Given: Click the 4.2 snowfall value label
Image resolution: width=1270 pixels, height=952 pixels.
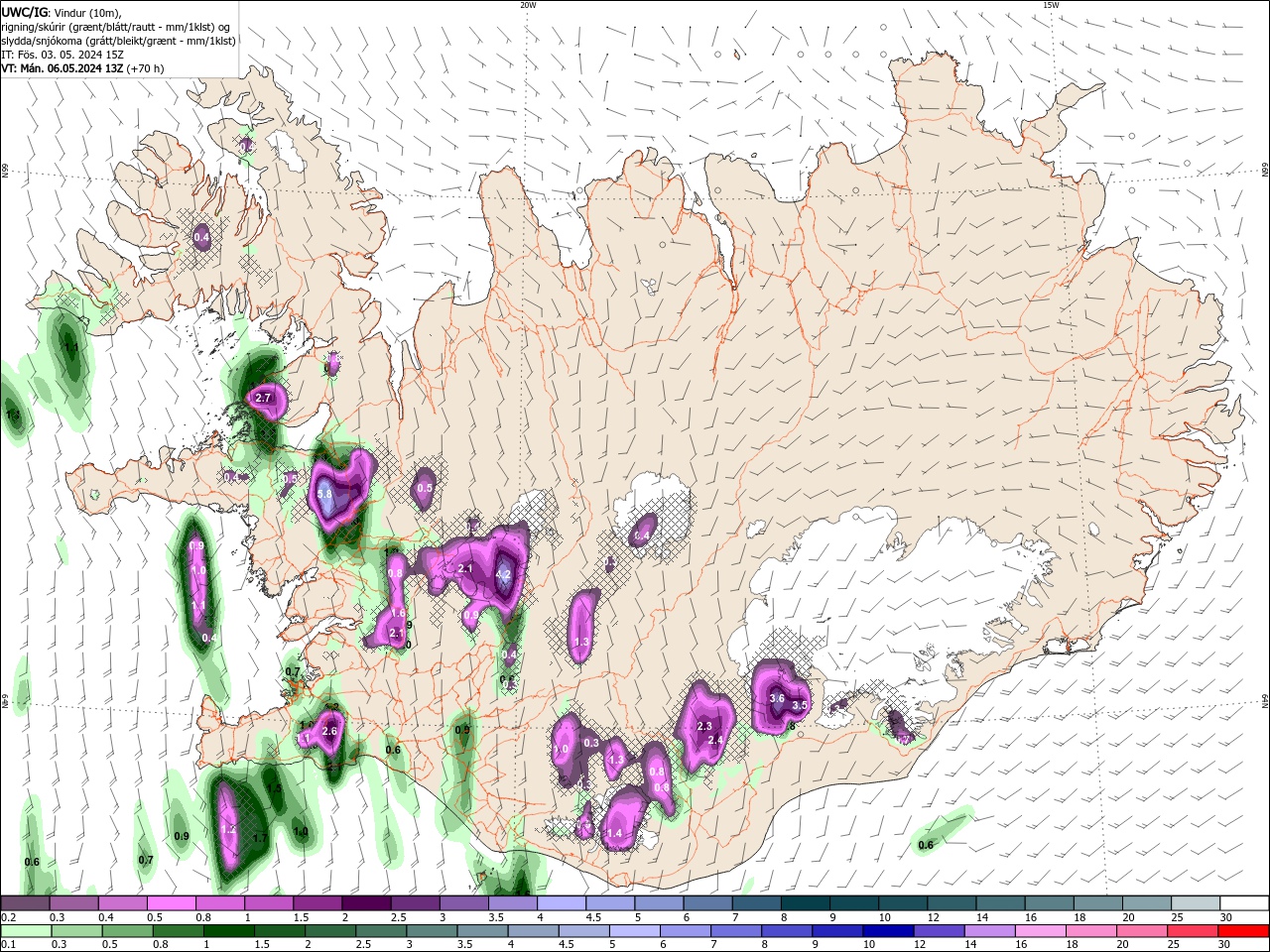Looking at the screenshot, I should (x=503, y=573).
